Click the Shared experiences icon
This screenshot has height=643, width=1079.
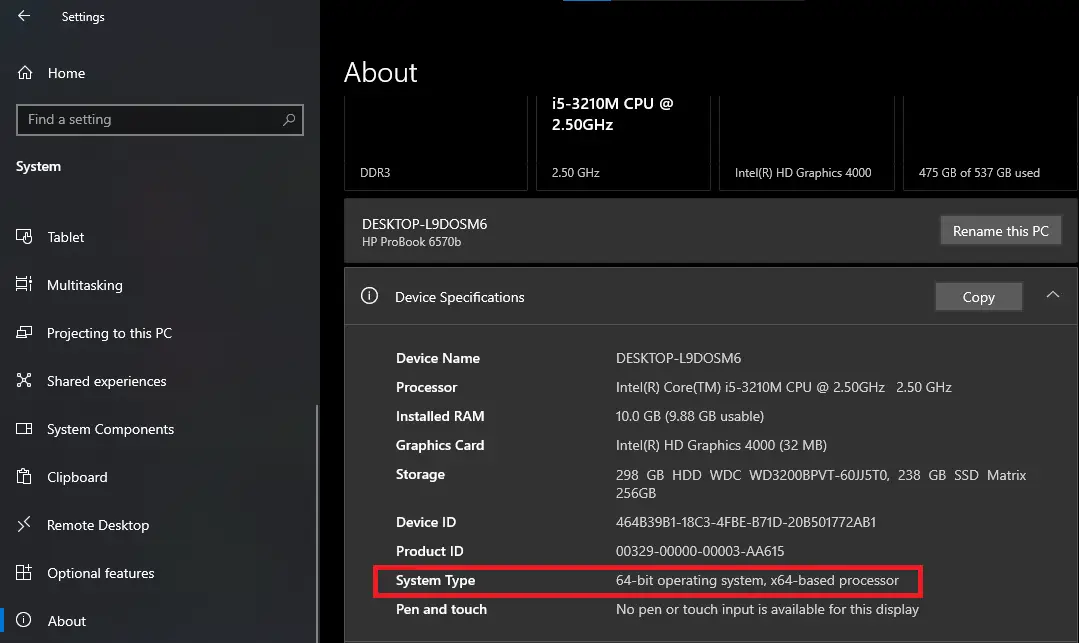(23, 381)
